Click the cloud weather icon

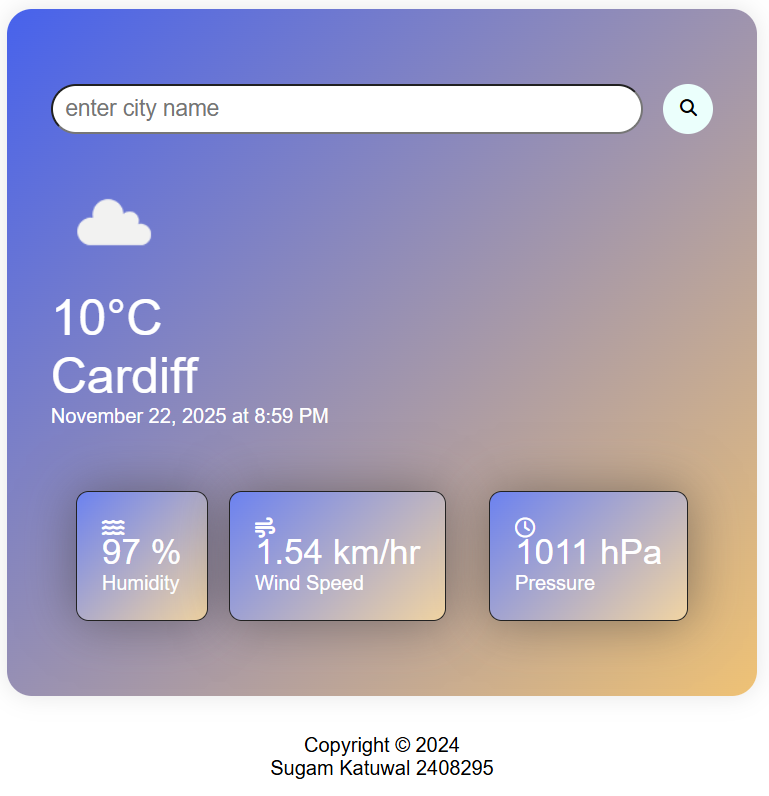[x=114, y=223]
